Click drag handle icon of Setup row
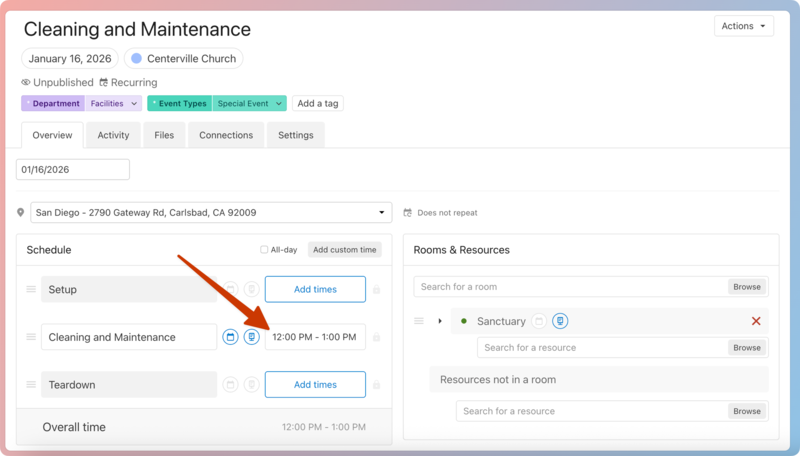 pyautogui.click(x=31, y=289)
